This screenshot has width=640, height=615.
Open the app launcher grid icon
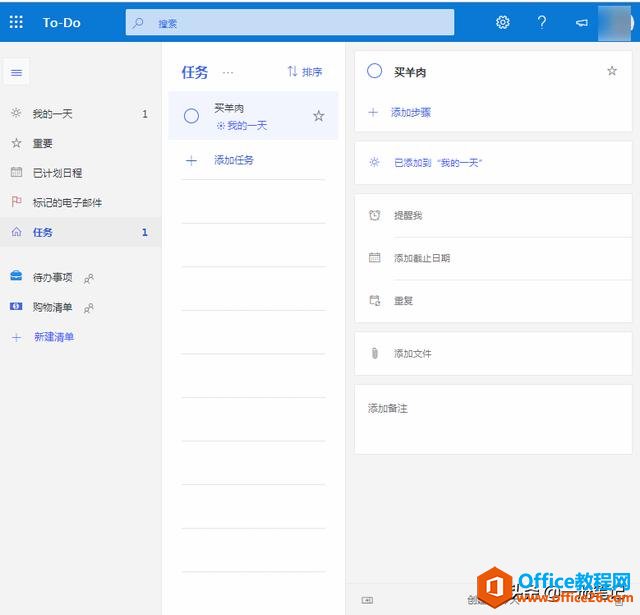tap(16, 22)
